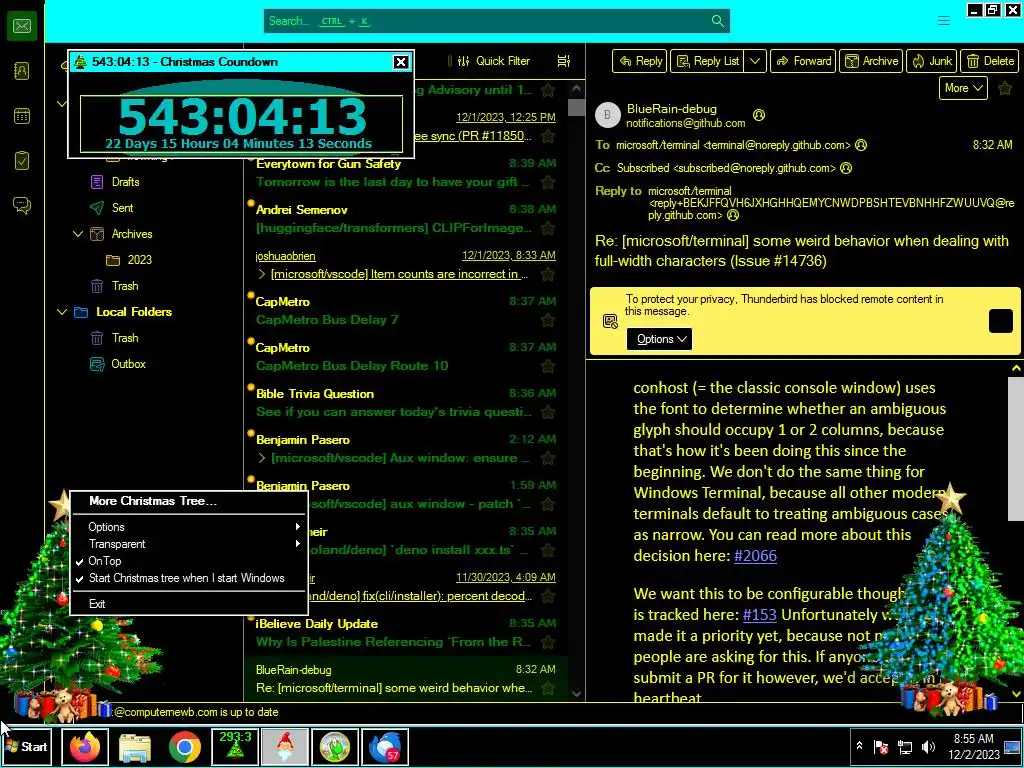Click contact icon beside terminal@noreply.github.com
1024x768 pixels.
[x=861, y=145]
